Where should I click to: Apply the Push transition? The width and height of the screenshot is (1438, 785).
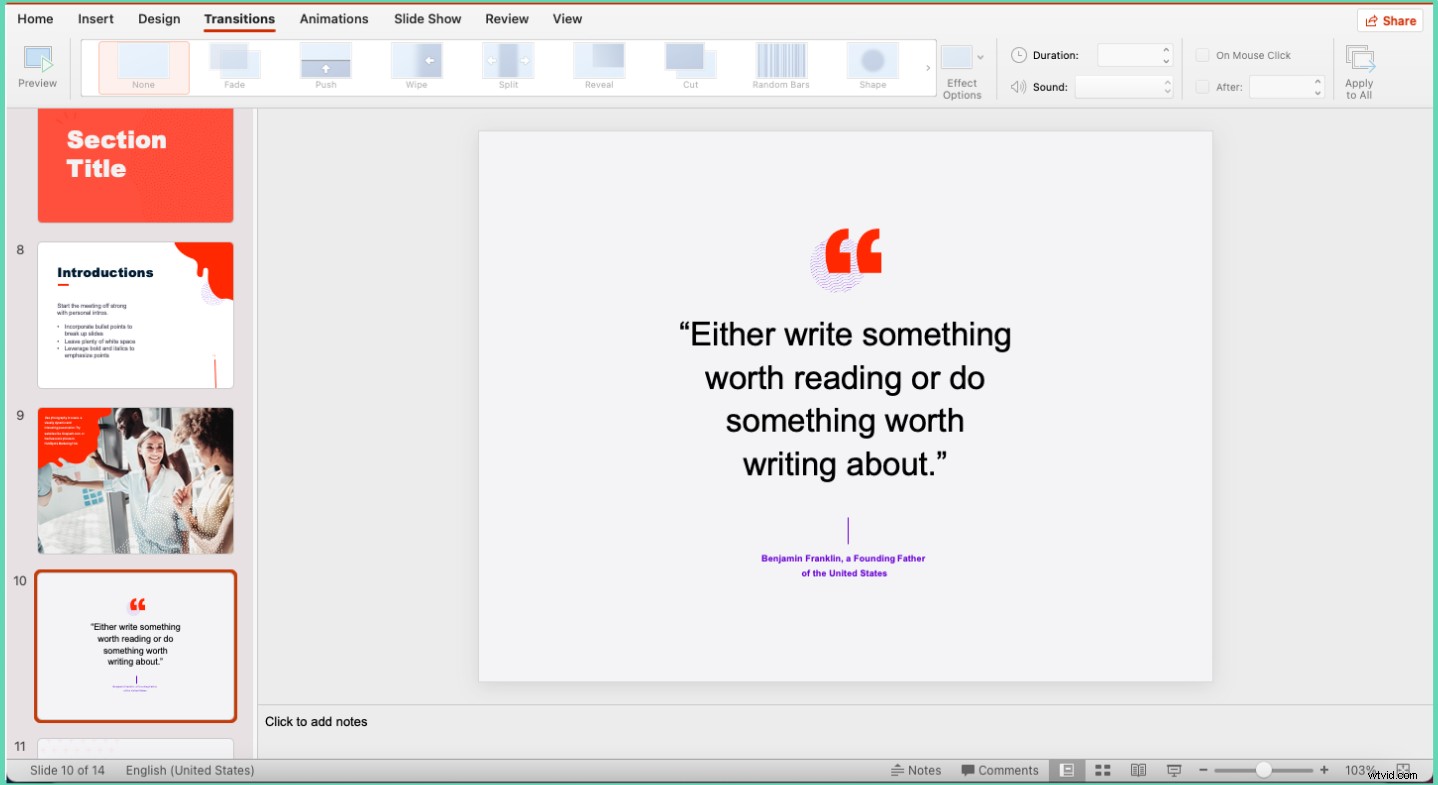tap(325, 63)
